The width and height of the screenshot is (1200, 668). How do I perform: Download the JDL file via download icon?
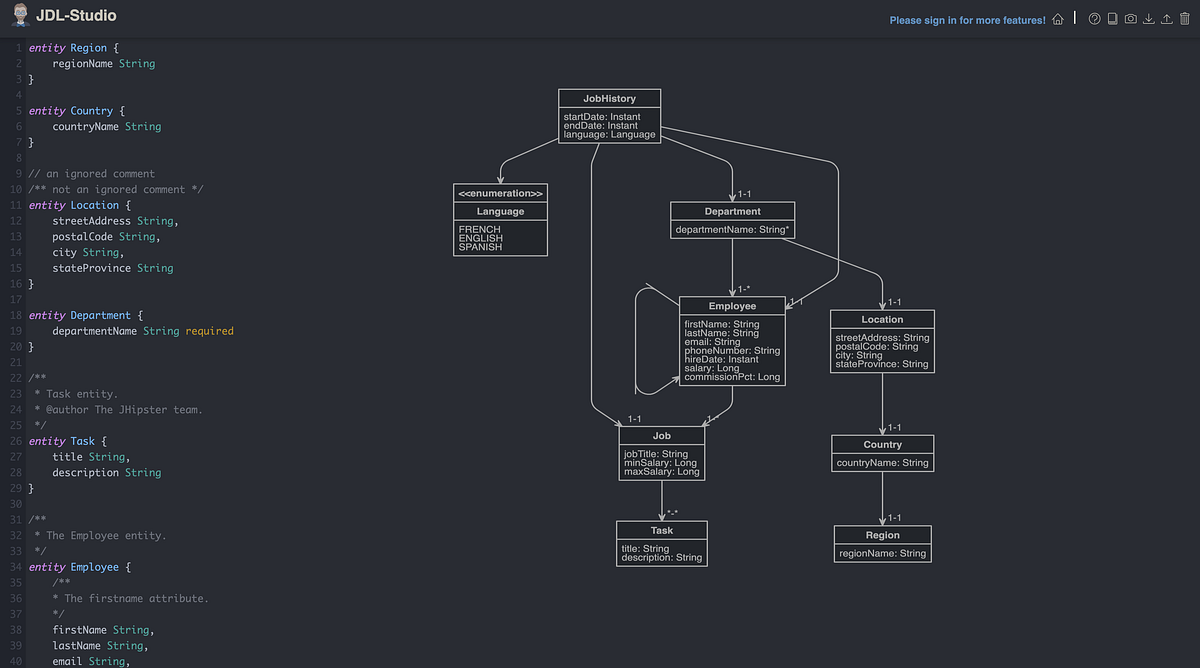coord(1148,18)
